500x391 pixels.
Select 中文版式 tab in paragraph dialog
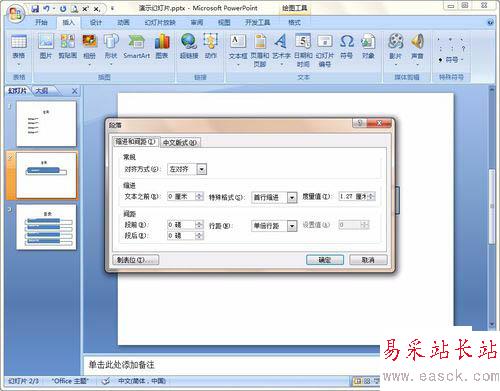180,143
